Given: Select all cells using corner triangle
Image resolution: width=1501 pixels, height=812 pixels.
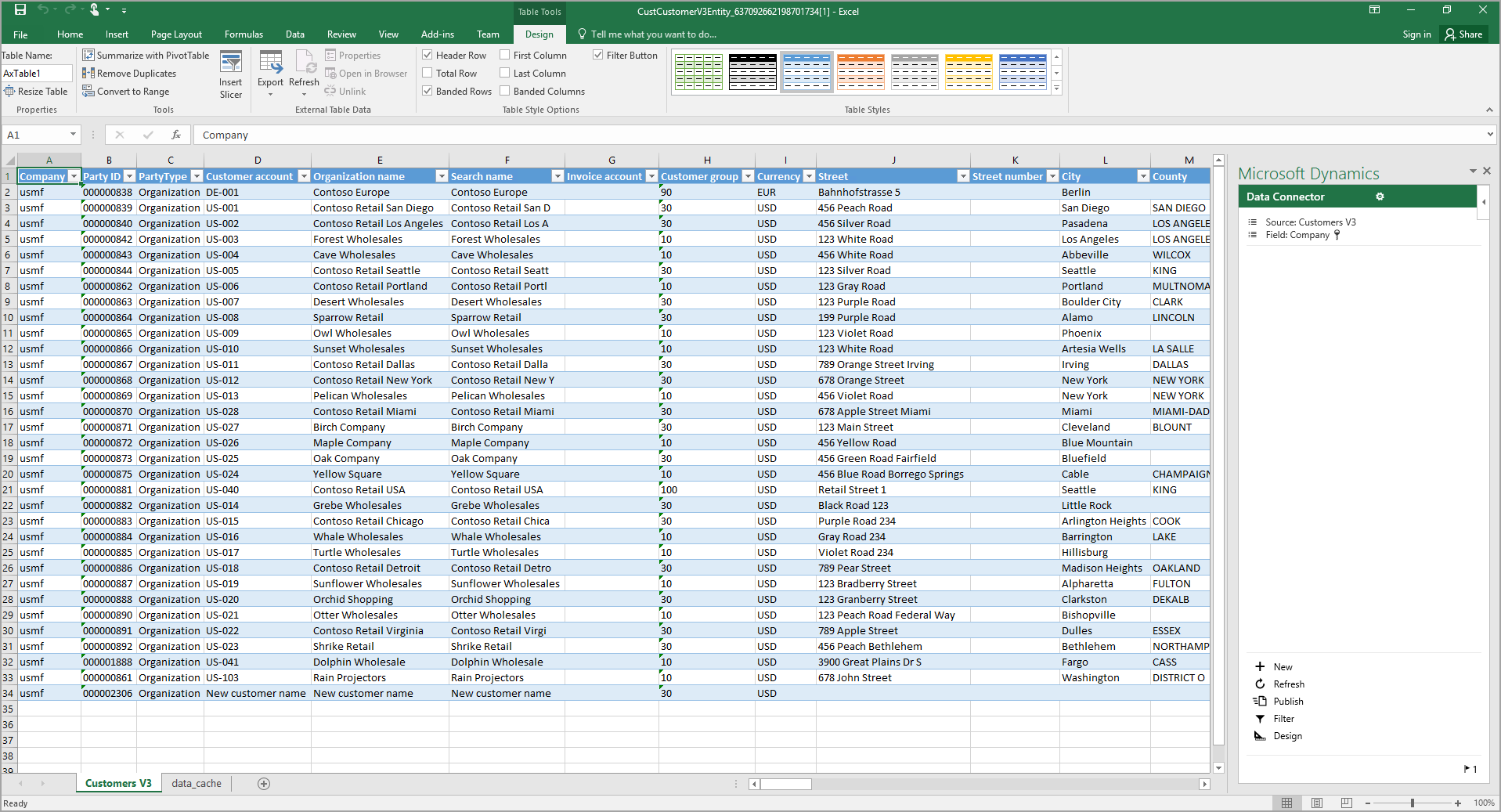Looking at the screenshot, I should coord(9,161).
